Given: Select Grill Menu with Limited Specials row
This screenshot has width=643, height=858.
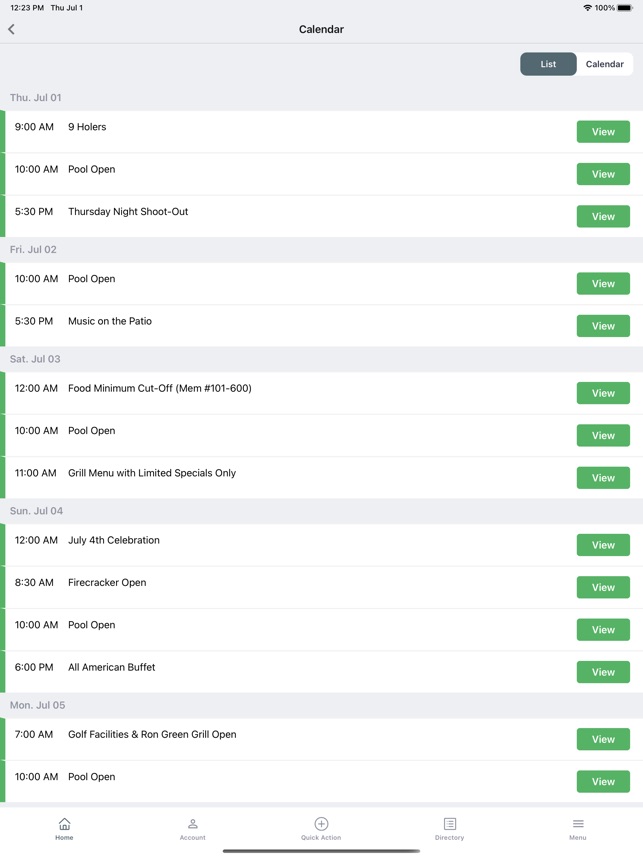Looking at the screenshot, I should (x=321, y=478).
